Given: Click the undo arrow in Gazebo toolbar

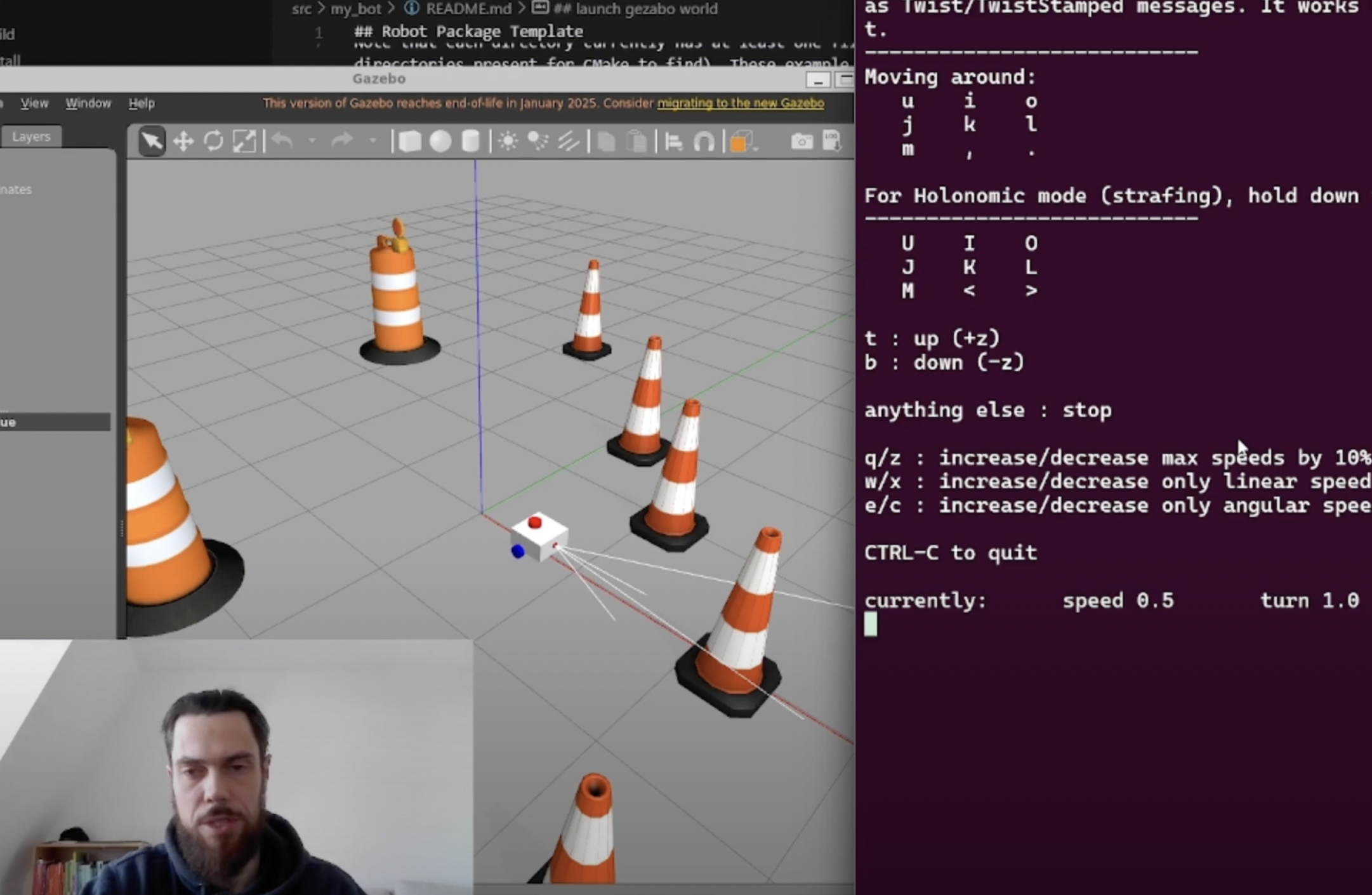Looking at the screenshot, I should tap(282, 140).
